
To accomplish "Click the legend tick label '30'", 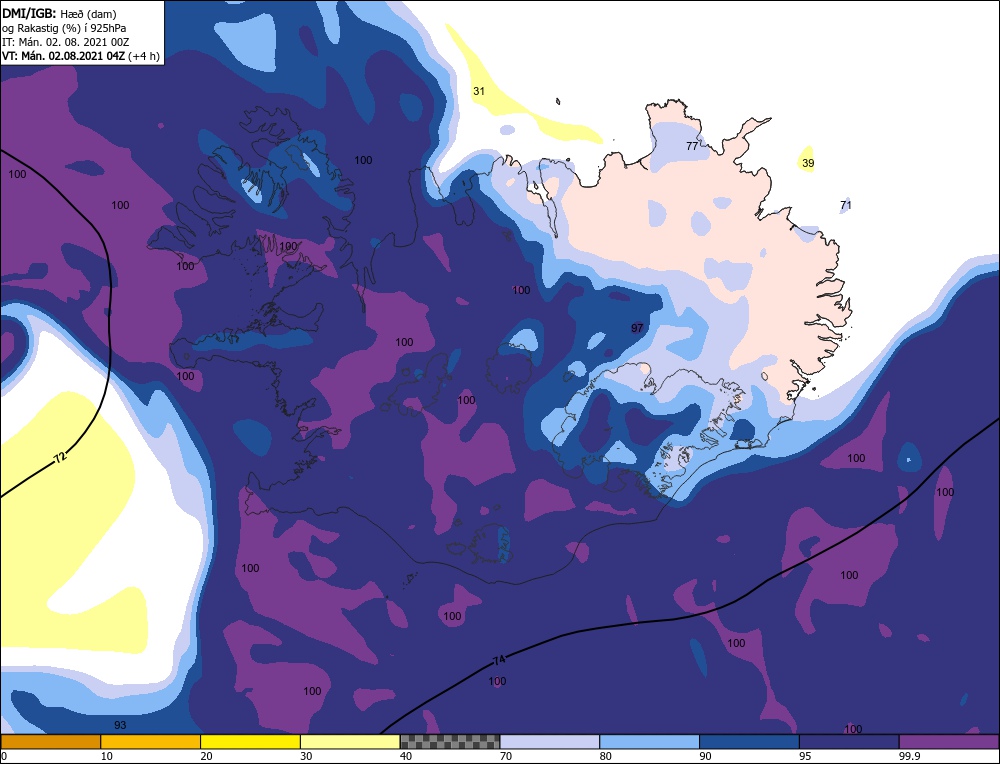I will click(306, 756).
